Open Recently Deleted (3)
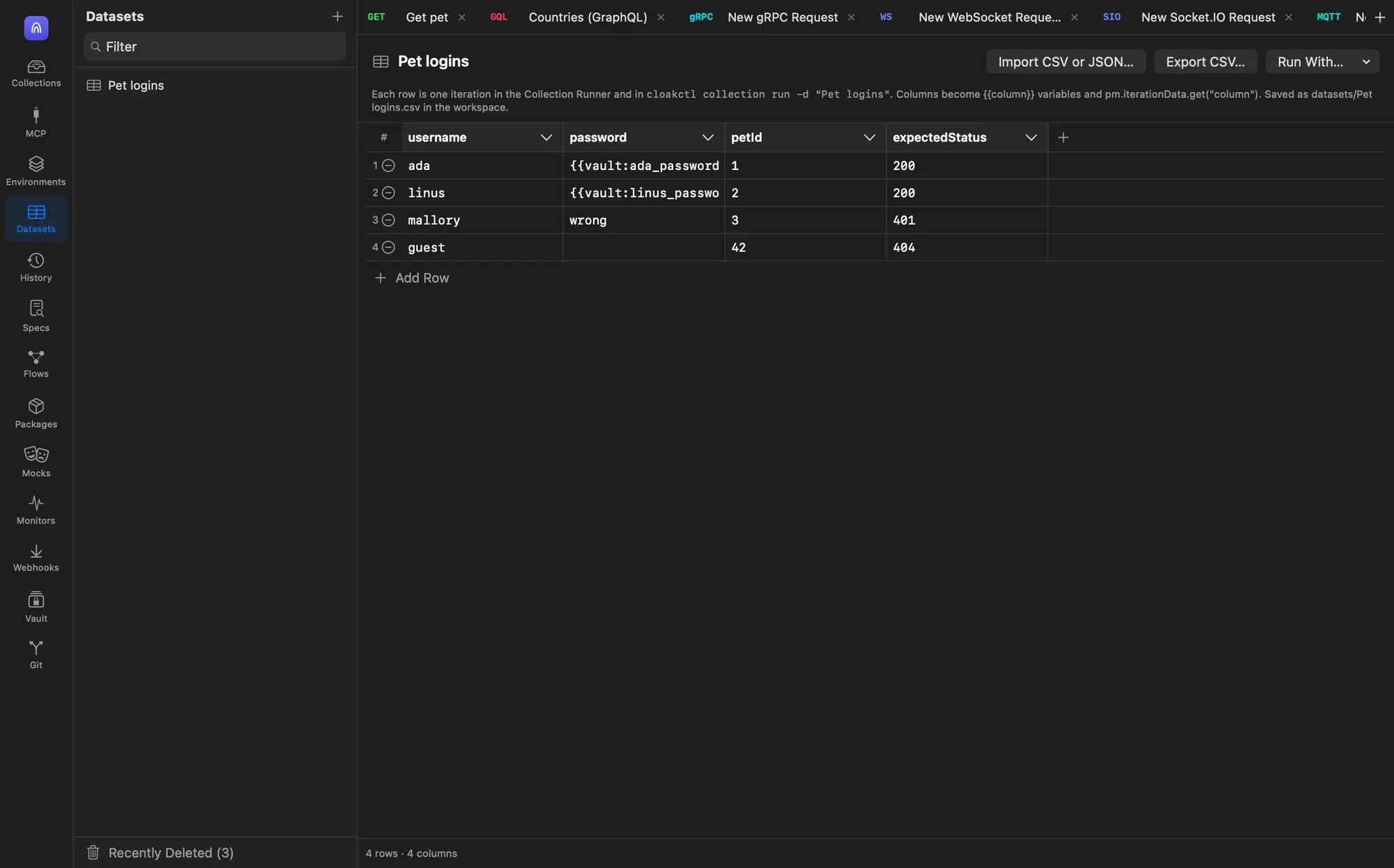This screenshot has width=1394, height=868. pos(160,853)
